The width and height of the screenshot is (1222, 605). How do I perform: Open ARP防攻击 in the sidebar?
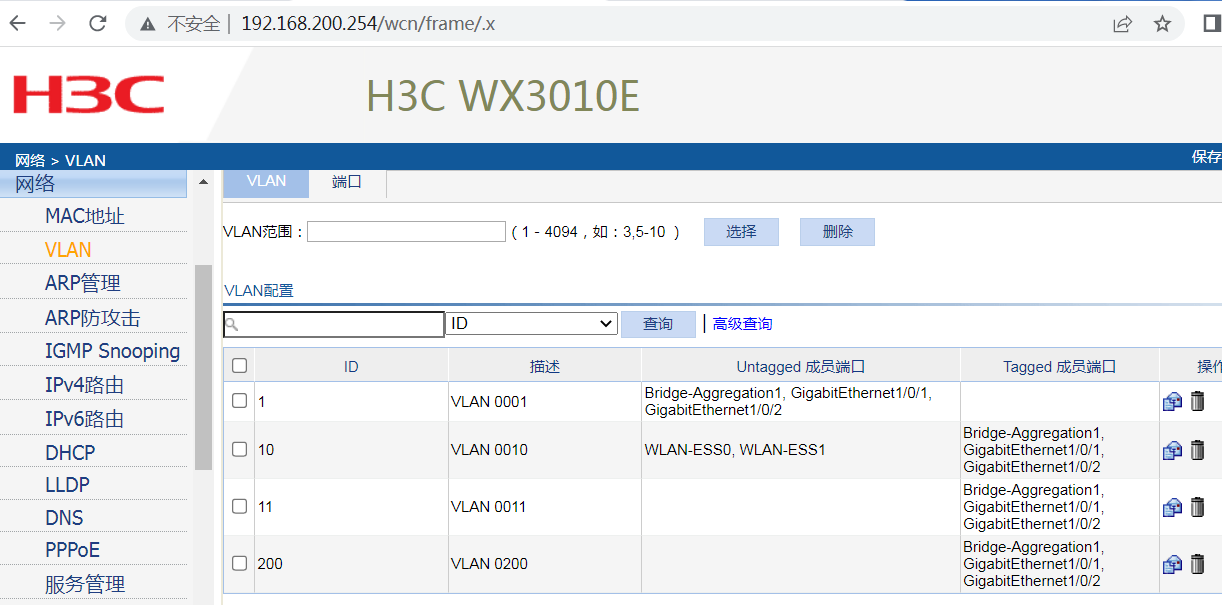point(93,318)
